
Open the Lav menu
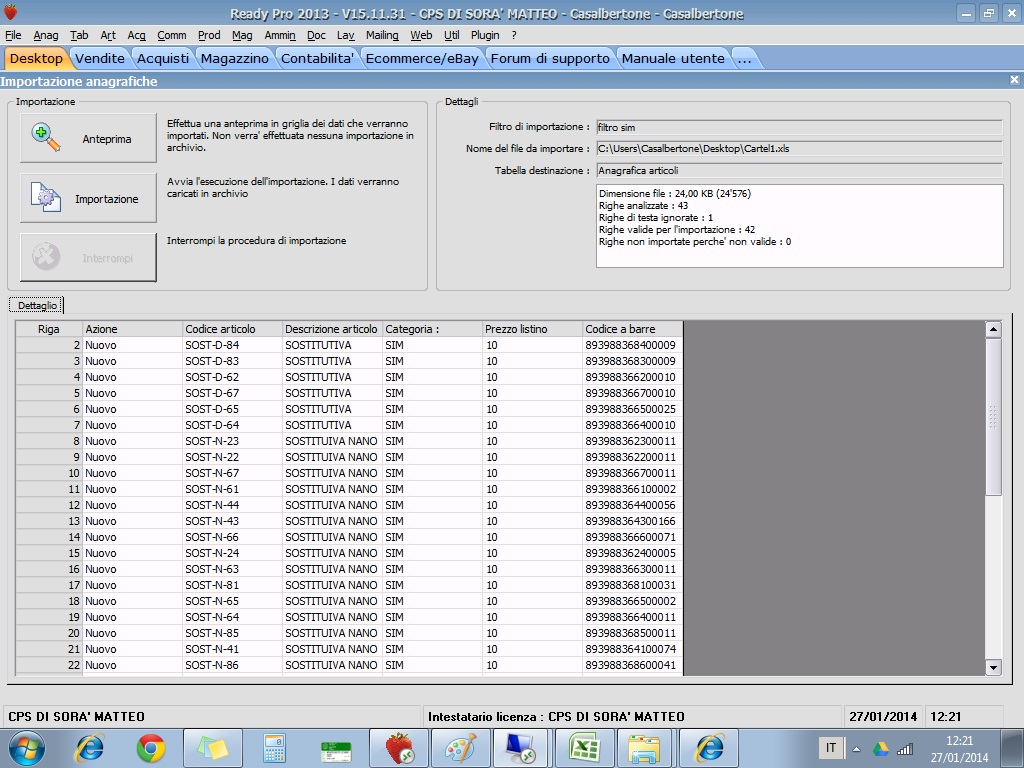click(345, 35)
